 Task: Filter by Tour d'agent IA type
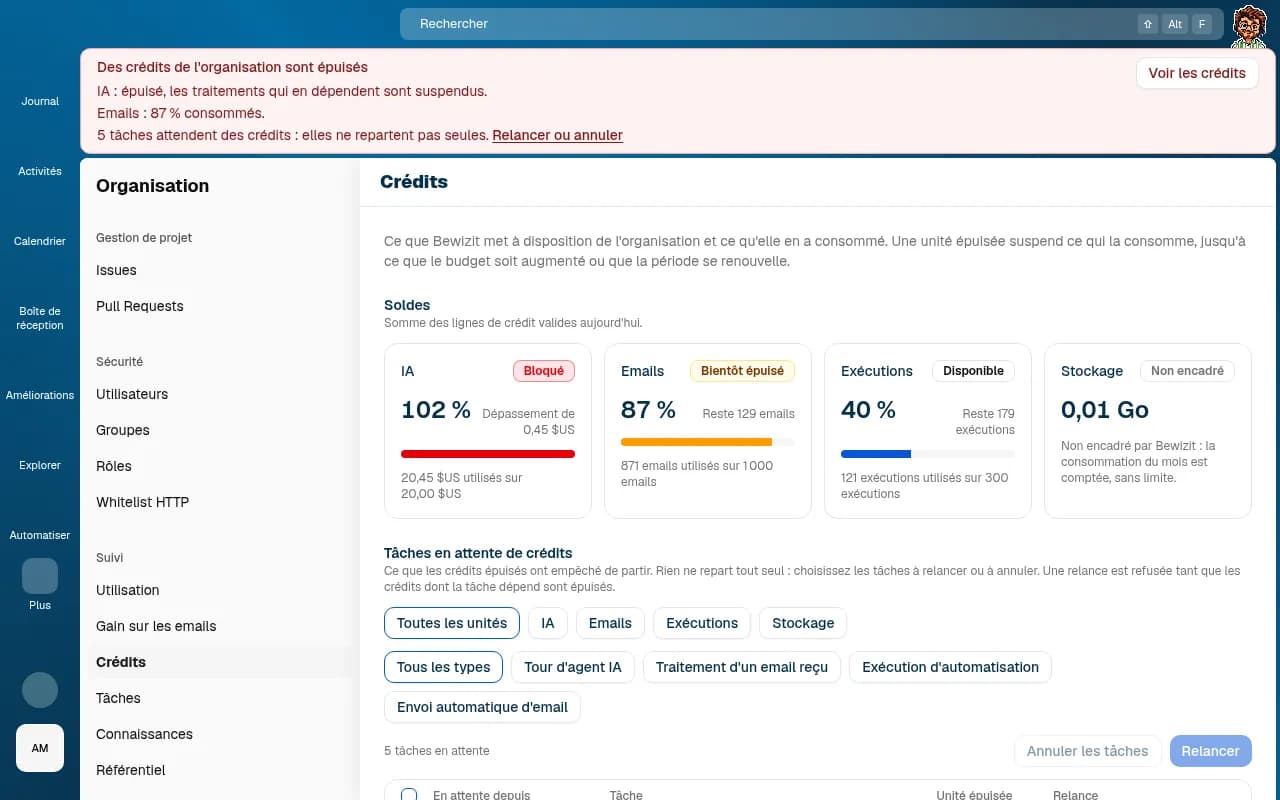[x=573, y=667]
